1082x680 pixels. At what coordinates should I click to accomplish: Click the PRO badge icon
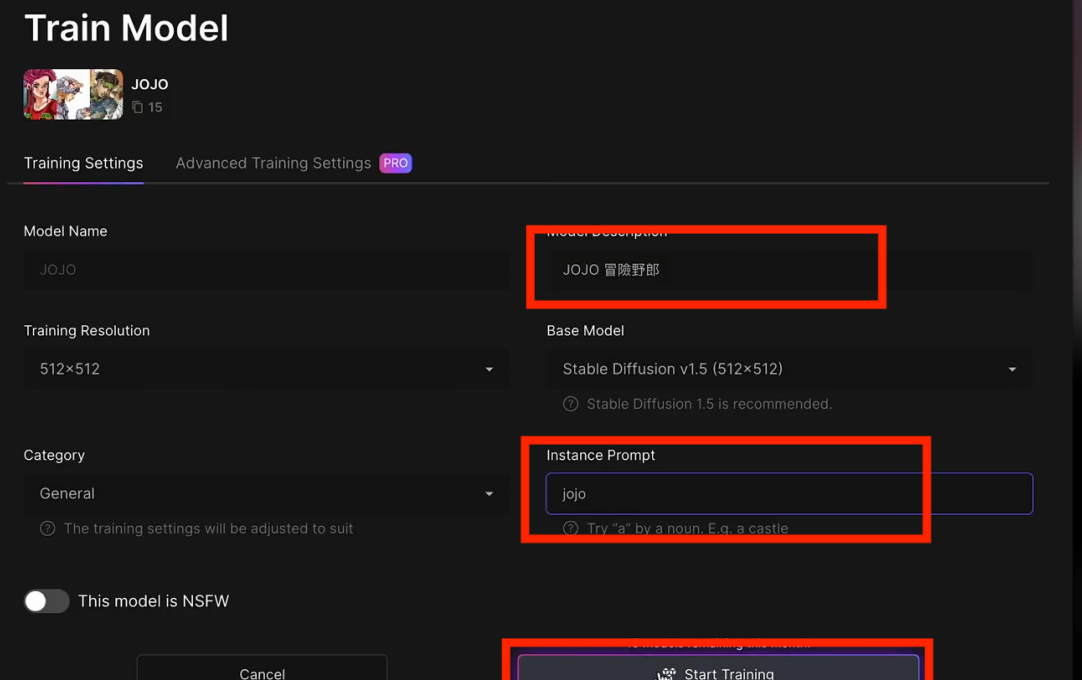(395, 163)
